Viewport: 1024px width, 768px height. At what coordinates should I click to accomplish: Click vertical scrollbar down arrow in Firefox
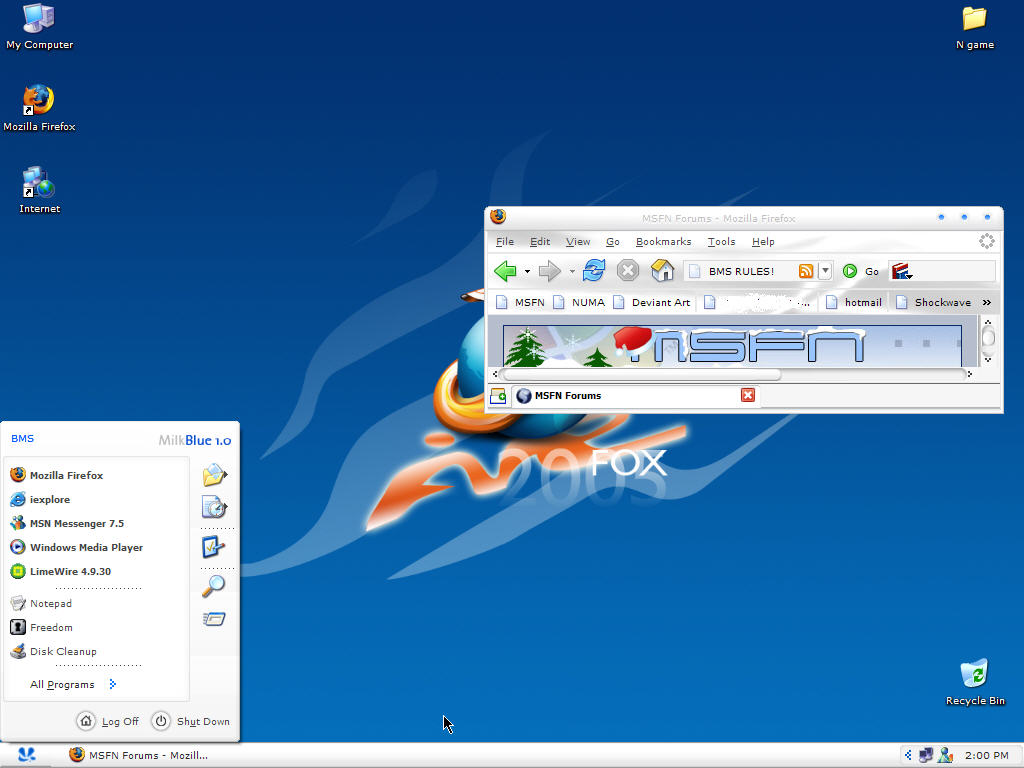point(988,360)
